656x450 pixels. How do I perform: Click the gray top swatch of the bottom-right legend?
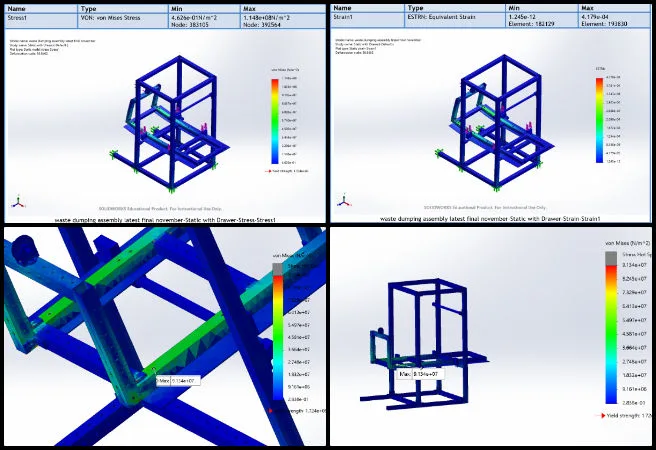pos(607,258)
